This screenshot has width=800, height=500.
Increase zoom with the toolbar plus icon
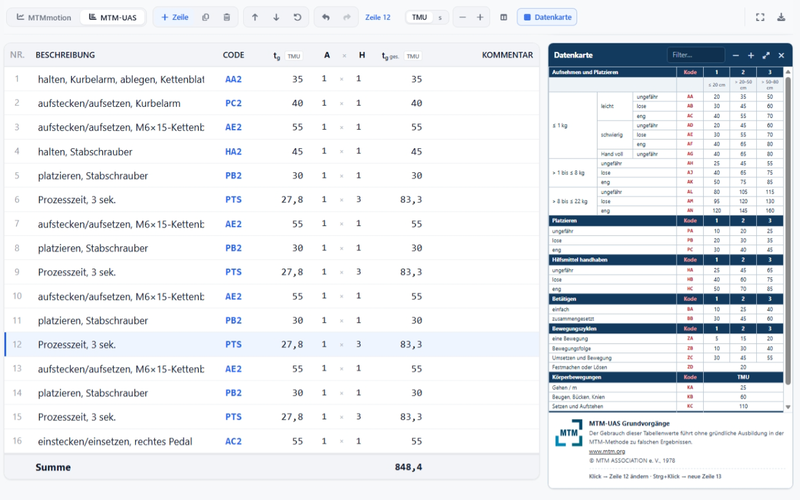(x=480, y=17)
